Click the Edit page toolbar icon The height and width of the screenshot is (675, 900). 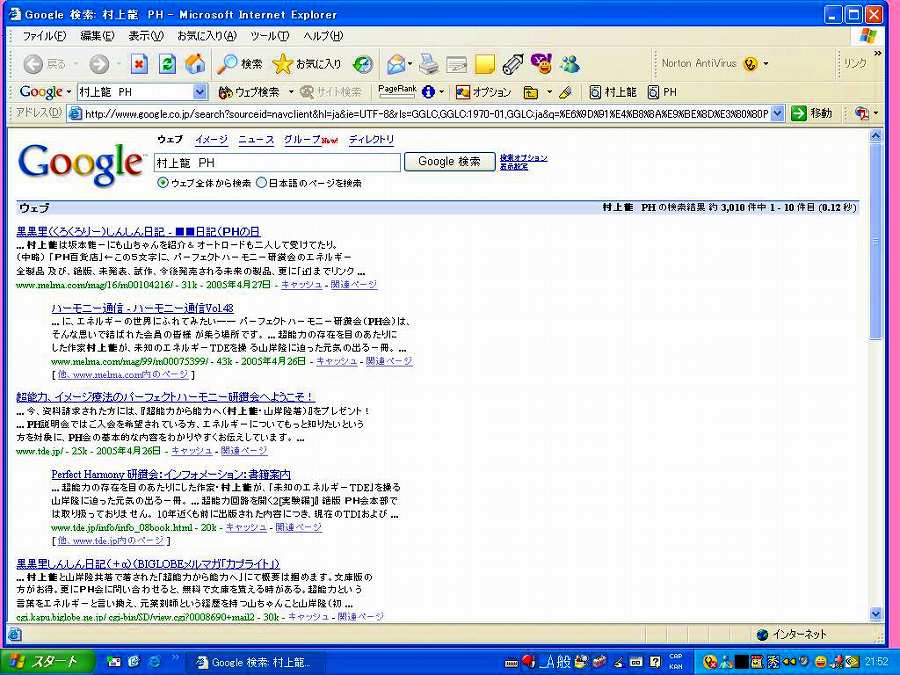point(456,64)
